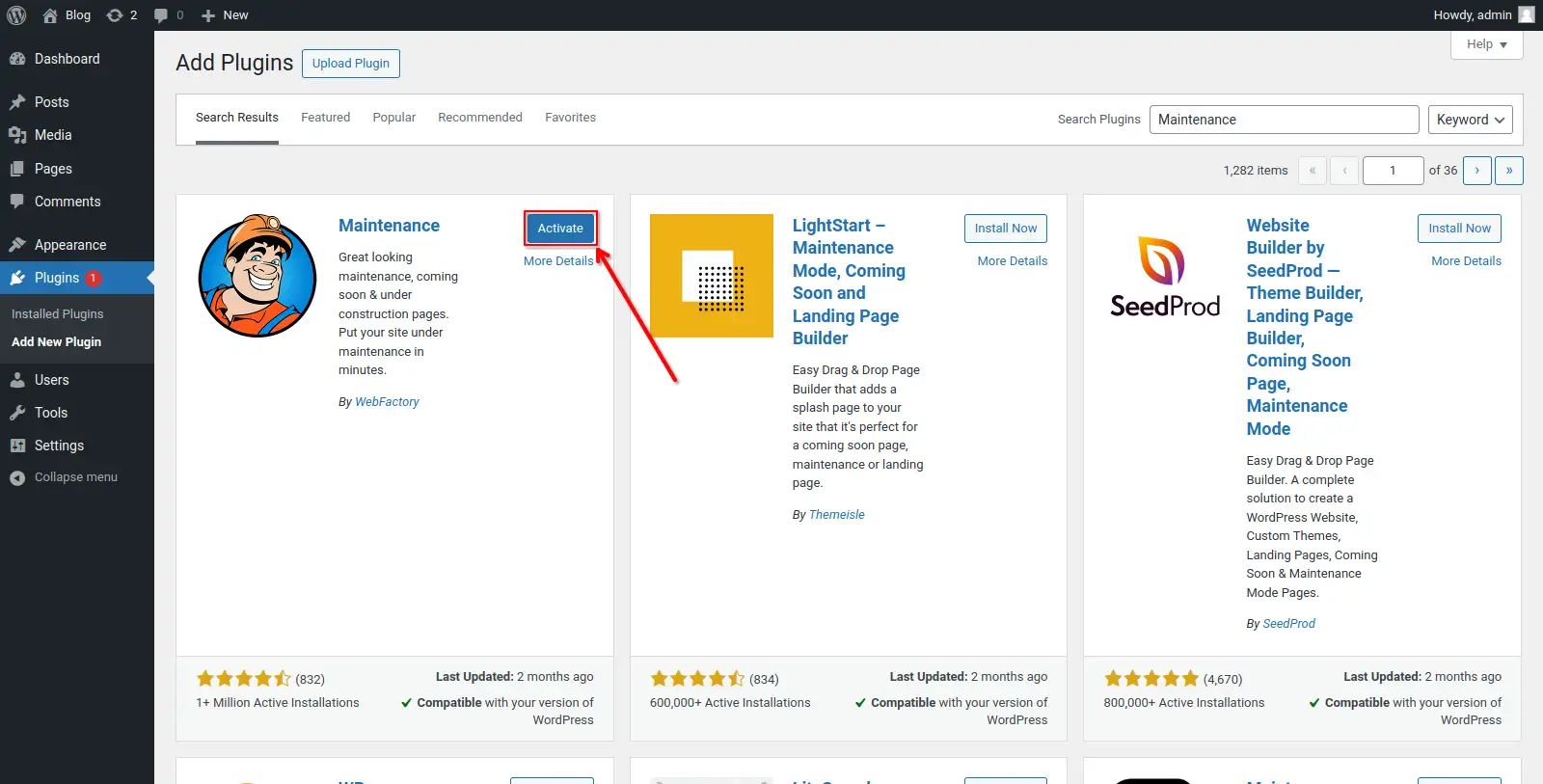This screenshot has height=784, width=1543.
Task: Click '800,000+ Active Installations' text
Action: click(1184, 703)
